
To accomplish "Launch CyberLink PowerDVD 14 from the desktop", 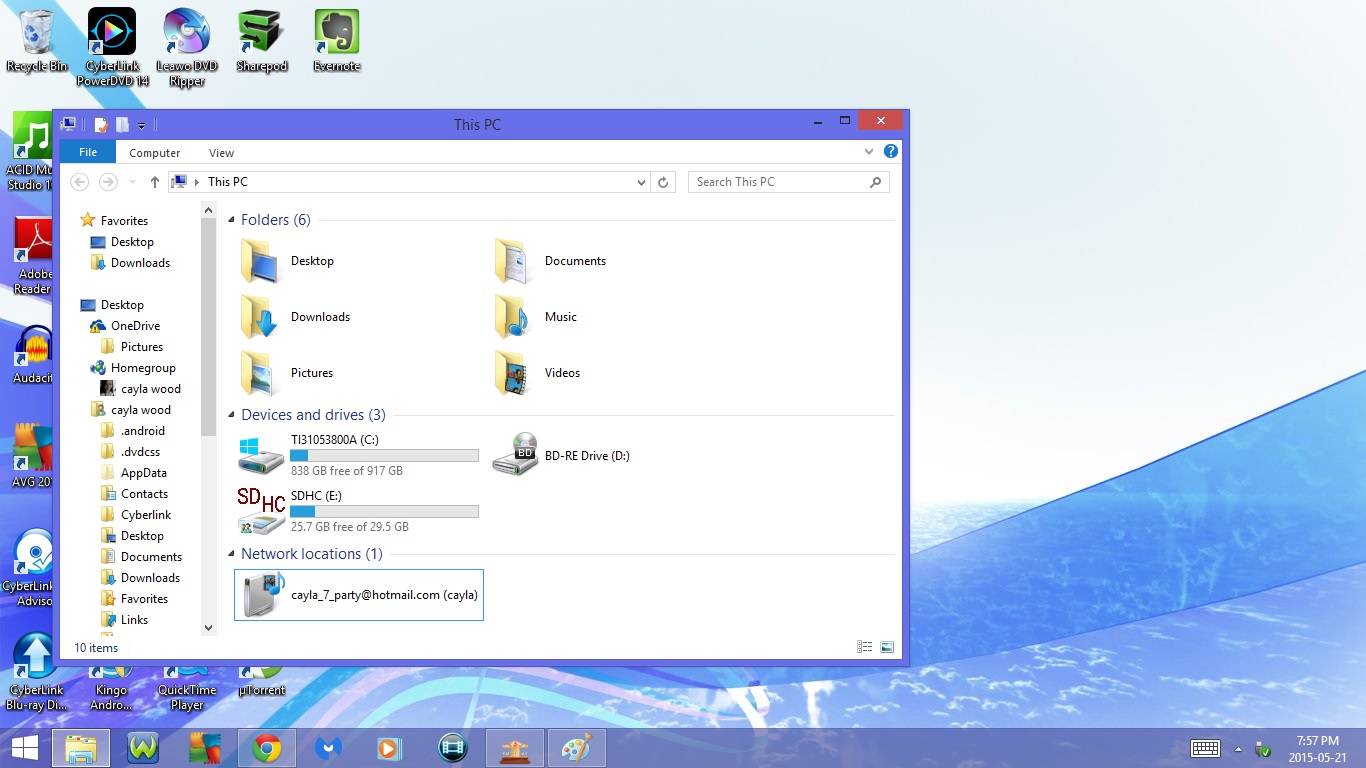I will 112,48.
